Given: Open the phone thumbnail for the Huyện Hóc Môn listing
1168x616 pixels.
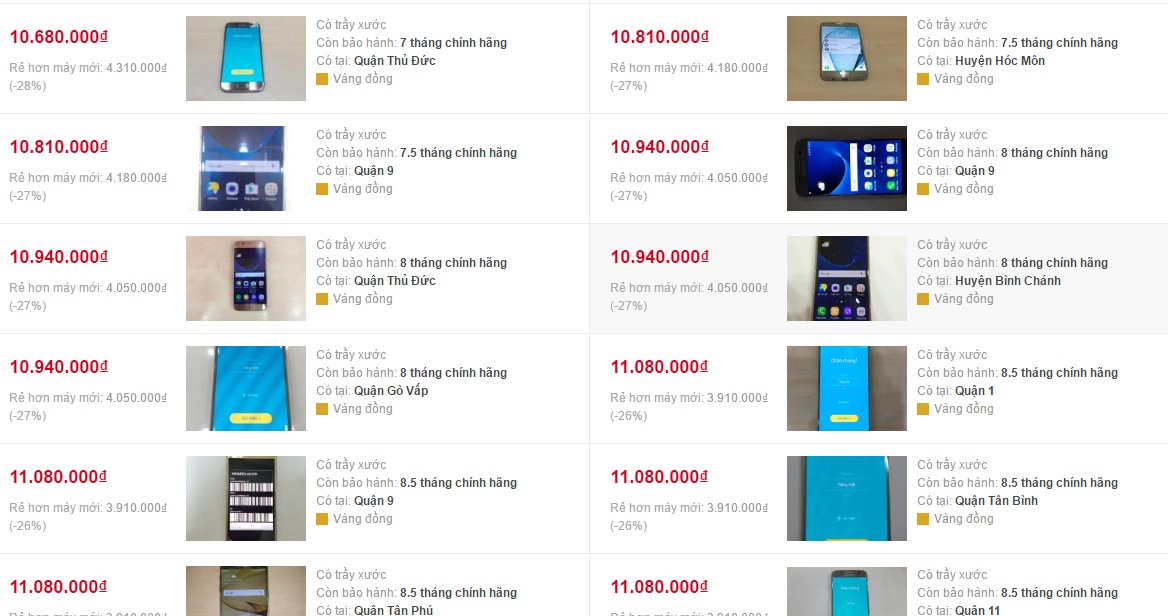Looking at the screenshot, I should click(x=847, y=58).
